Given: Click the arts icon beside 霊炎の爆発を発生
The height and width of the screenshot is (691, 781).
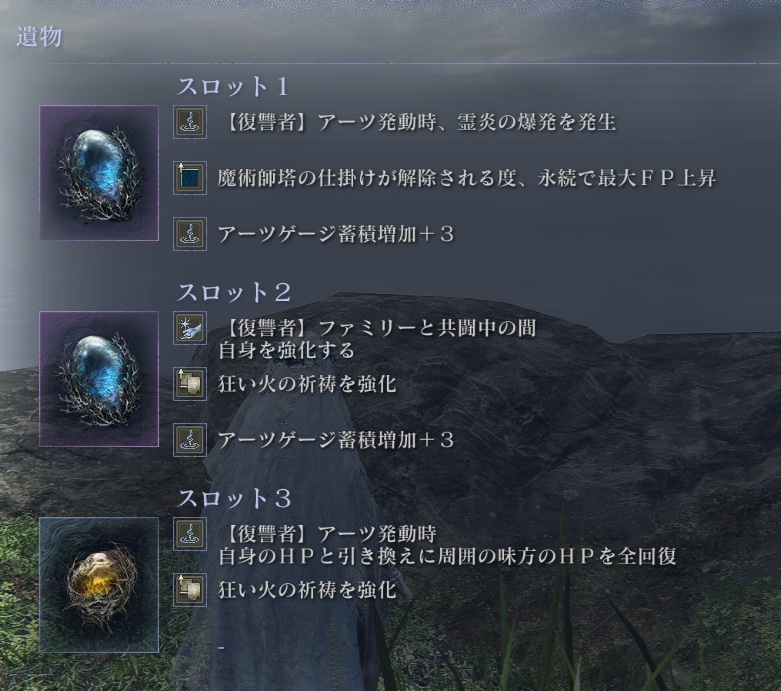Looking at the screenshot, I should [x=190, y=122].
